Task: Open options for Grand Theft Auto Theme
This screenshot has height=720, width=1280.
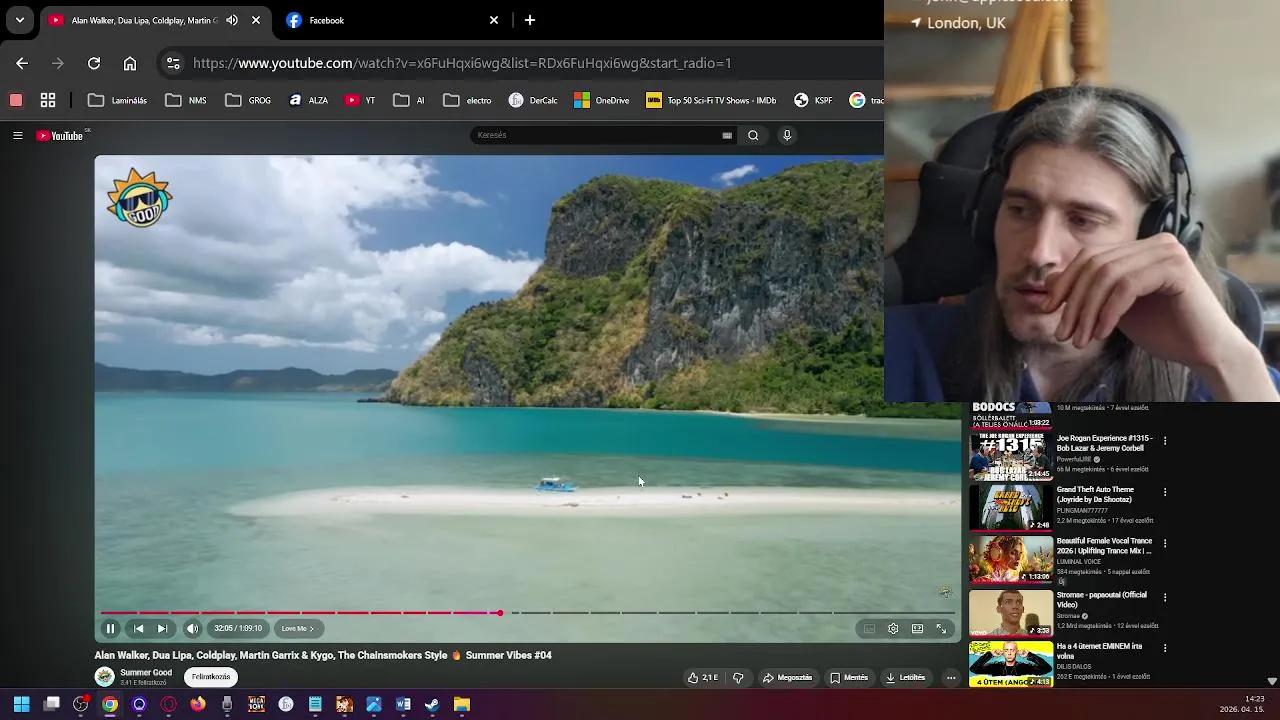Action: [1165, 492]
